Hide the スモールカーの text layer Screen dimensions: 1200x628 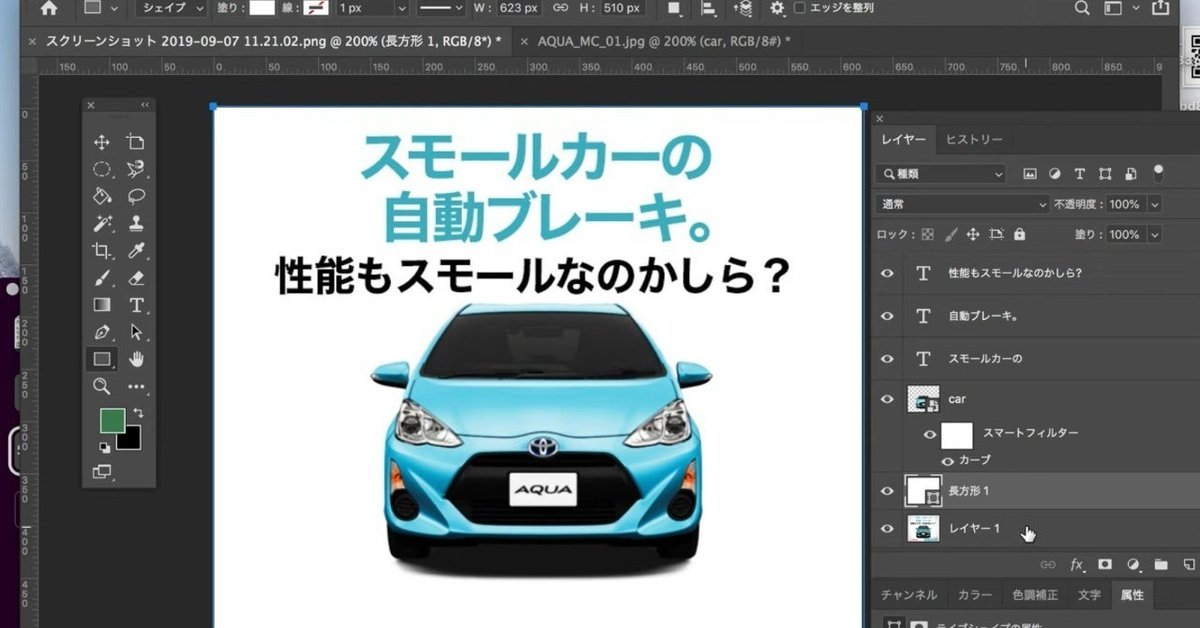coord(886,358)
